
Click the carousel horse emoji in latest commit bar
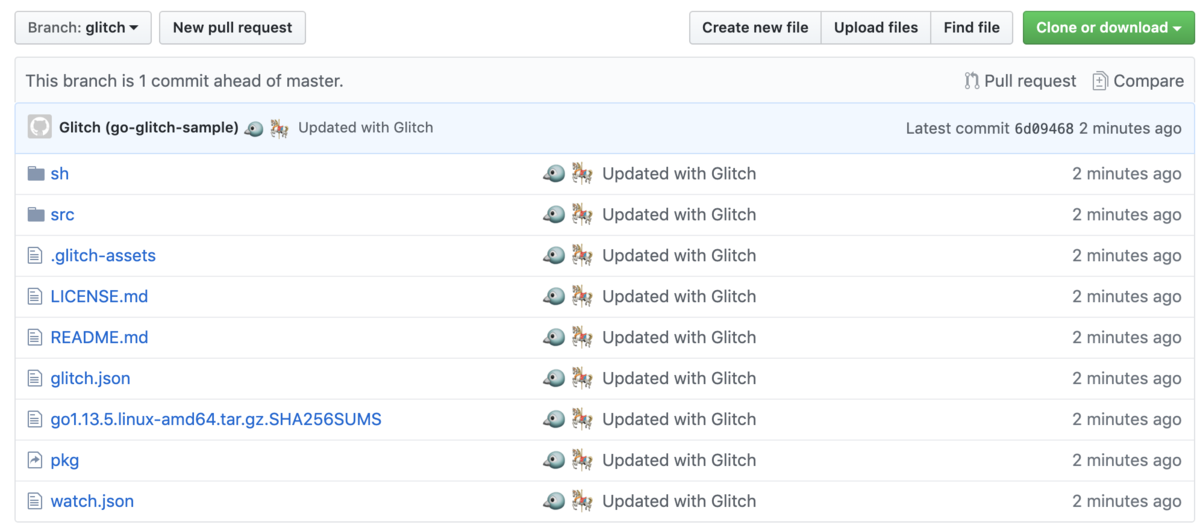tap(279, 128)
